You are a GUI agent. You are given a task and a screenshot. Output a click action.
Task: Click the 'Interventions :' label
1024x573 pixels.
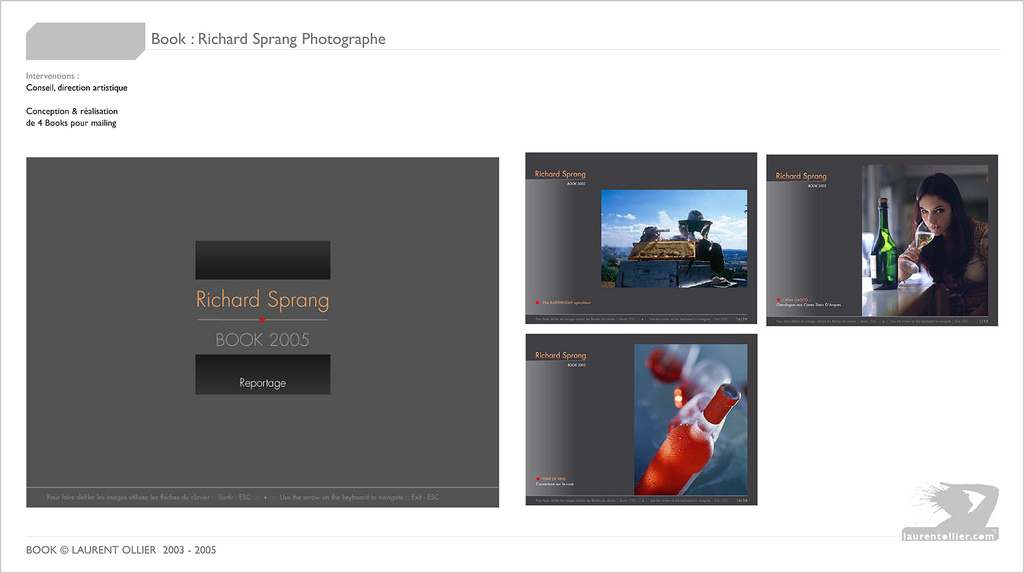(53, 76)
